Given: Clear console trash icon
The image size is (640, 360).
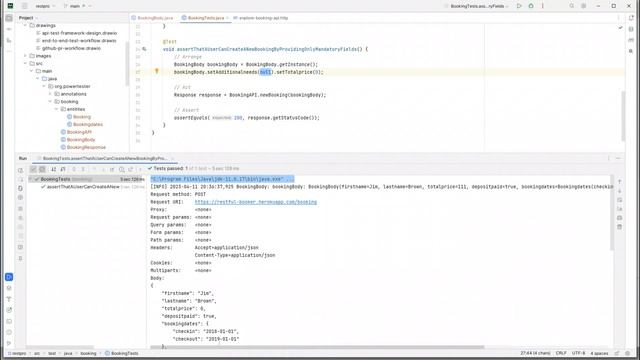Looking at the screenshot, I should coord(620,227).
